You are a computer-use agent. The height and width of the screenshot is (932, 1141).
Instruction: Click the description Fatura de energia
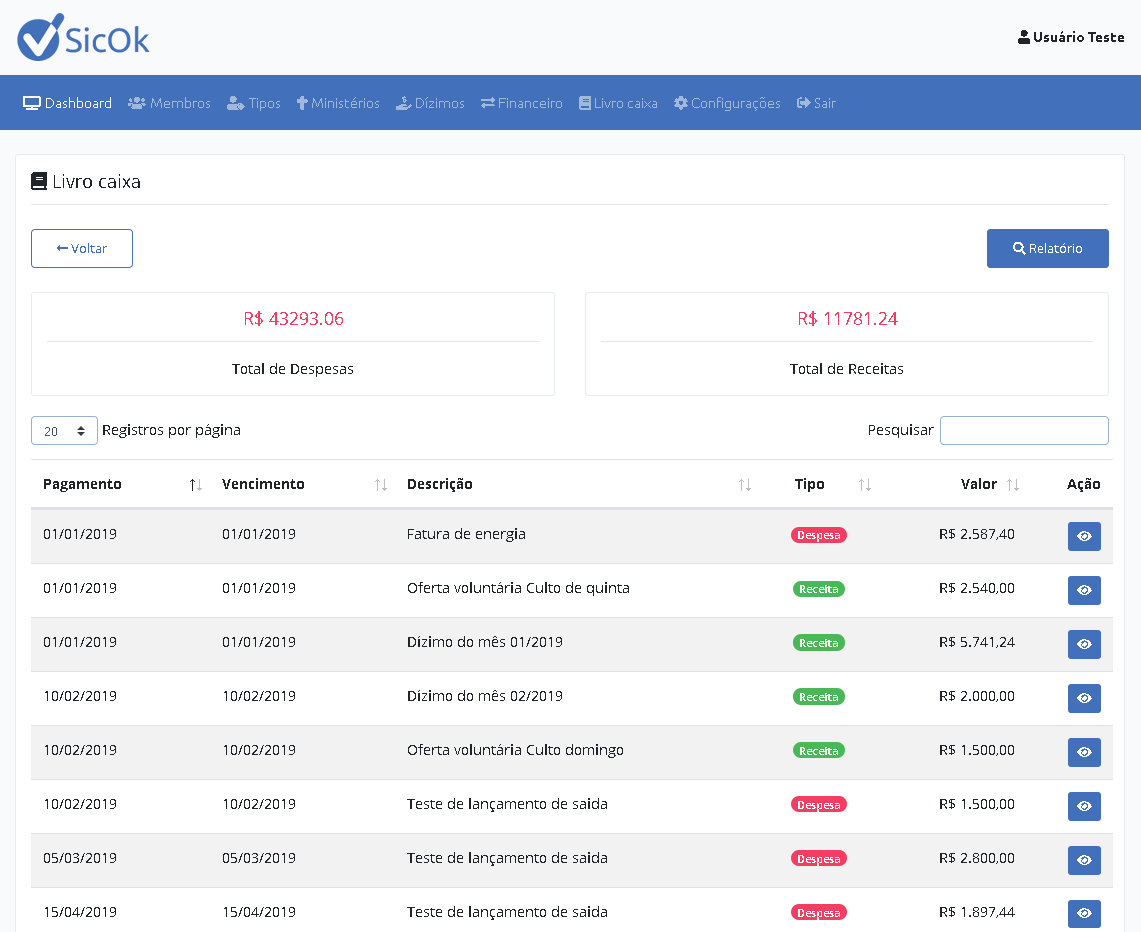point(466,534)
